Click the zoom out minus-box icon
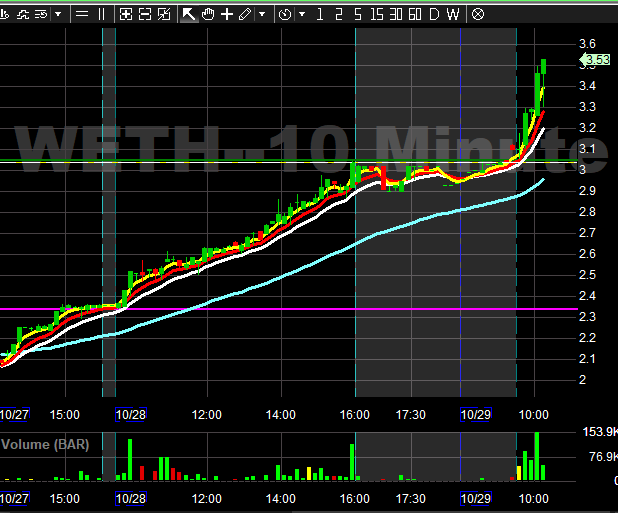Screen dimensions: 618x513 pyautogui.click(x=145, y=15)
